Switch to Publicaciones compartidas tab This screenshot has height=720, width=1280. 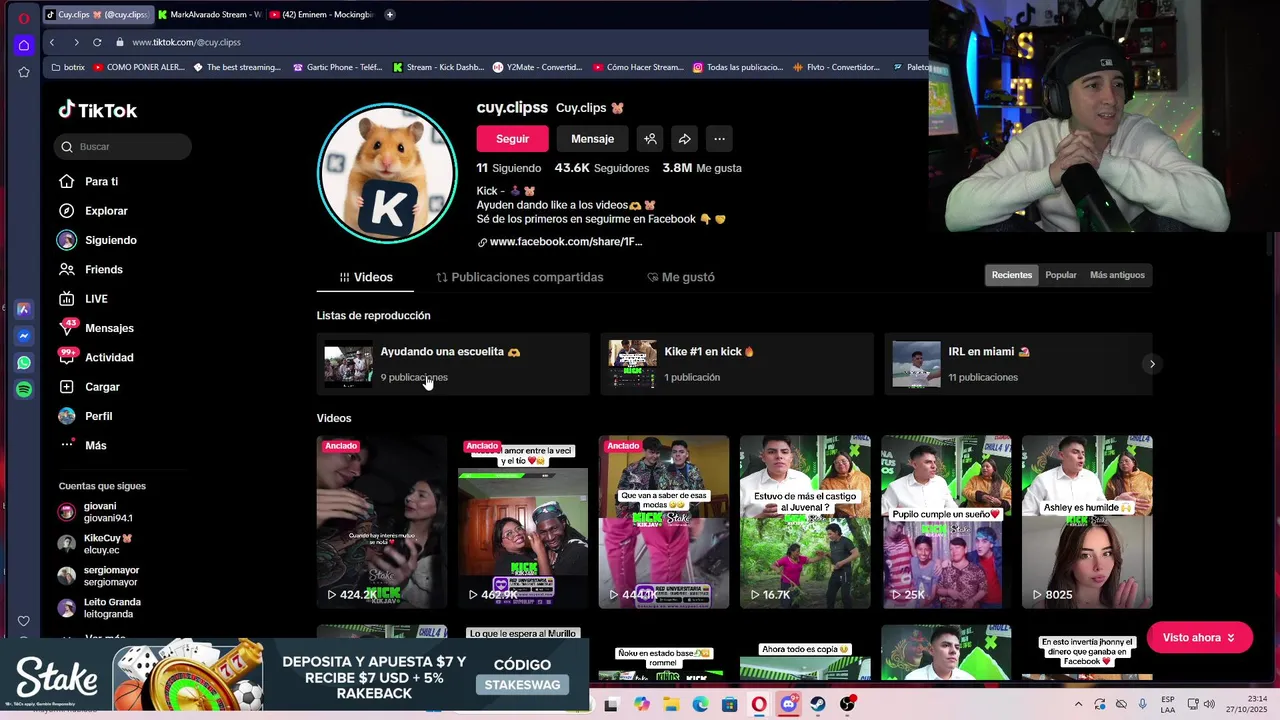click(520, 277)
